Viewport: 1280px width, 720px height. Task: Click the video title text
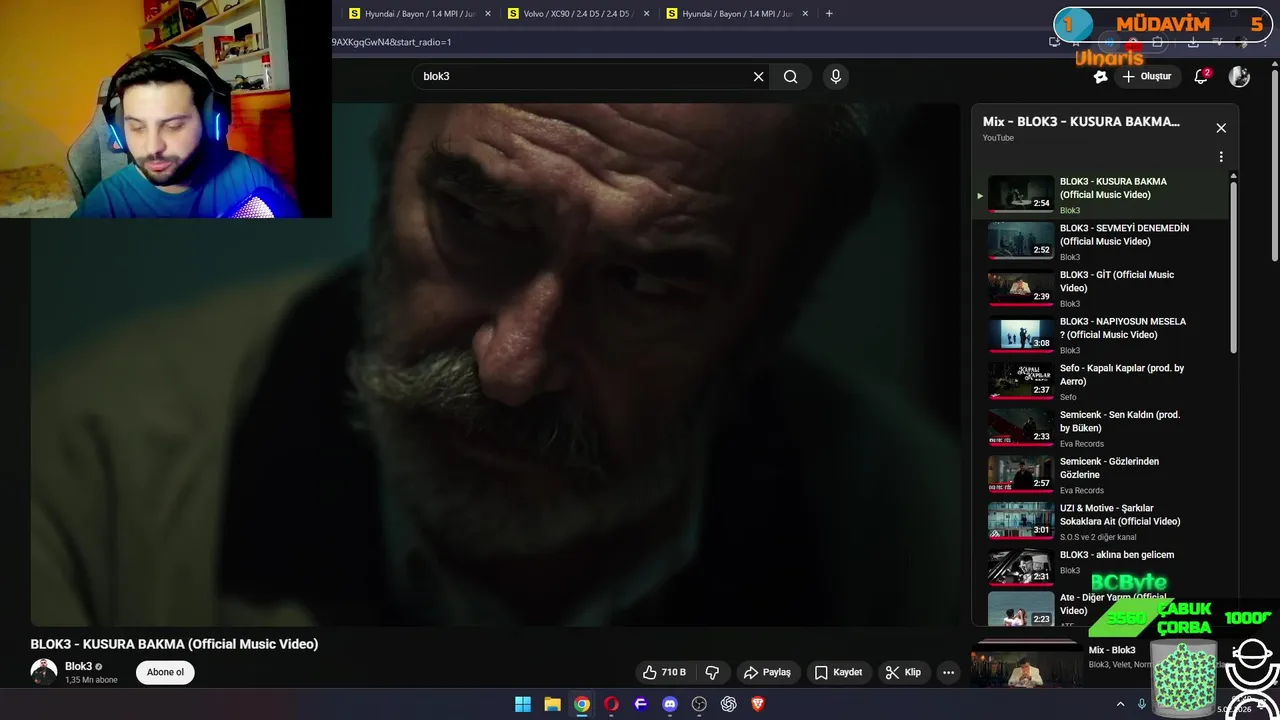(174, 644)
